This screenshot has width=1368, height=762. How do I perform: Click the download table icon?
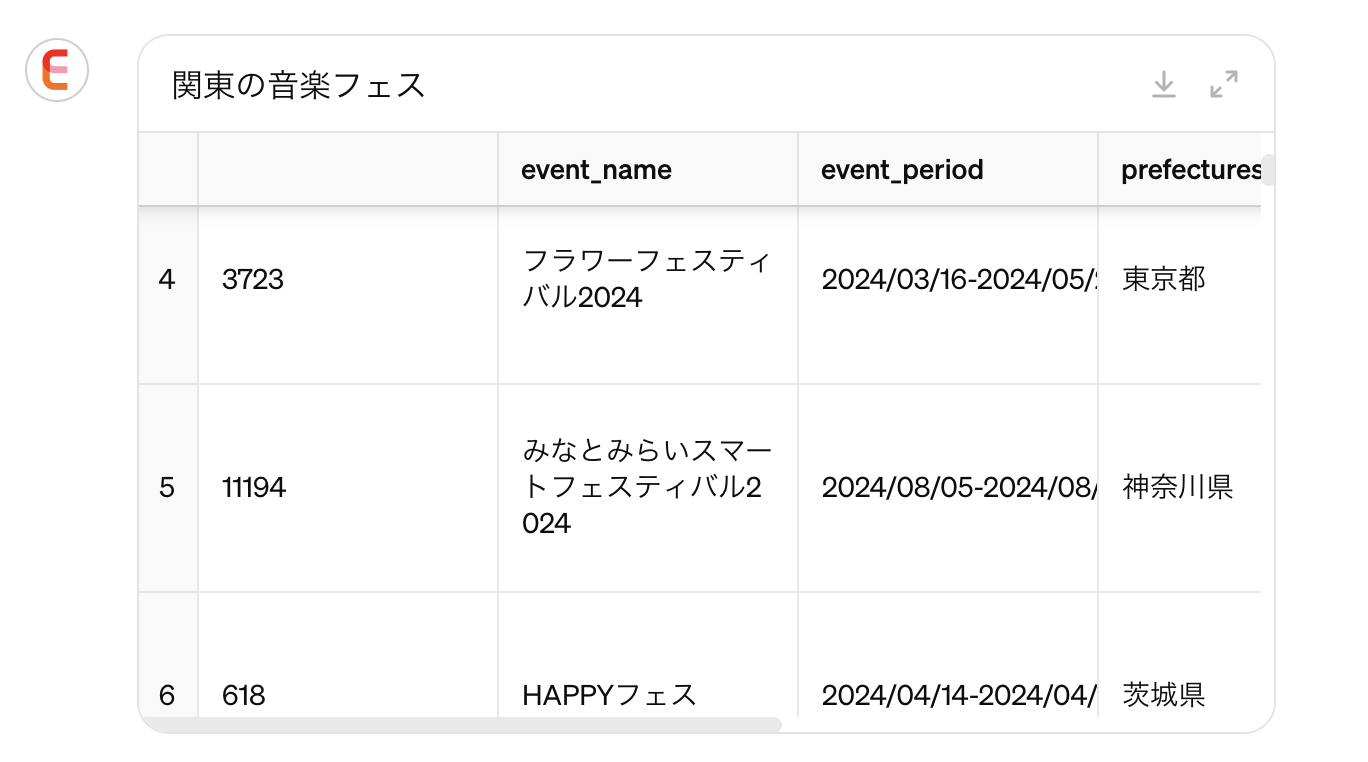1163,85
